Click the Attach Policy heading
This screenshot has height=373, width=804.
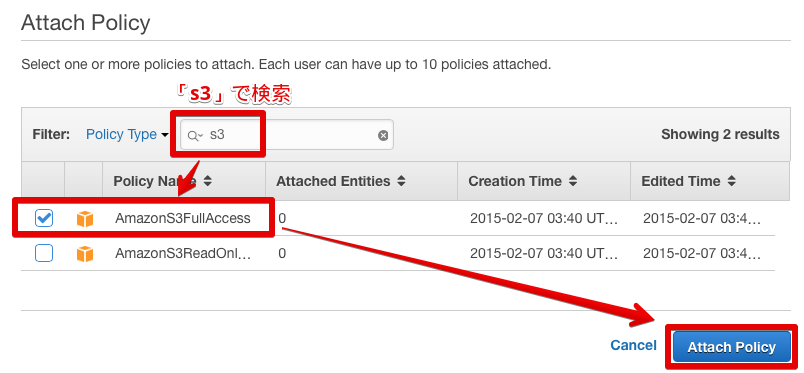pos(85,23)
